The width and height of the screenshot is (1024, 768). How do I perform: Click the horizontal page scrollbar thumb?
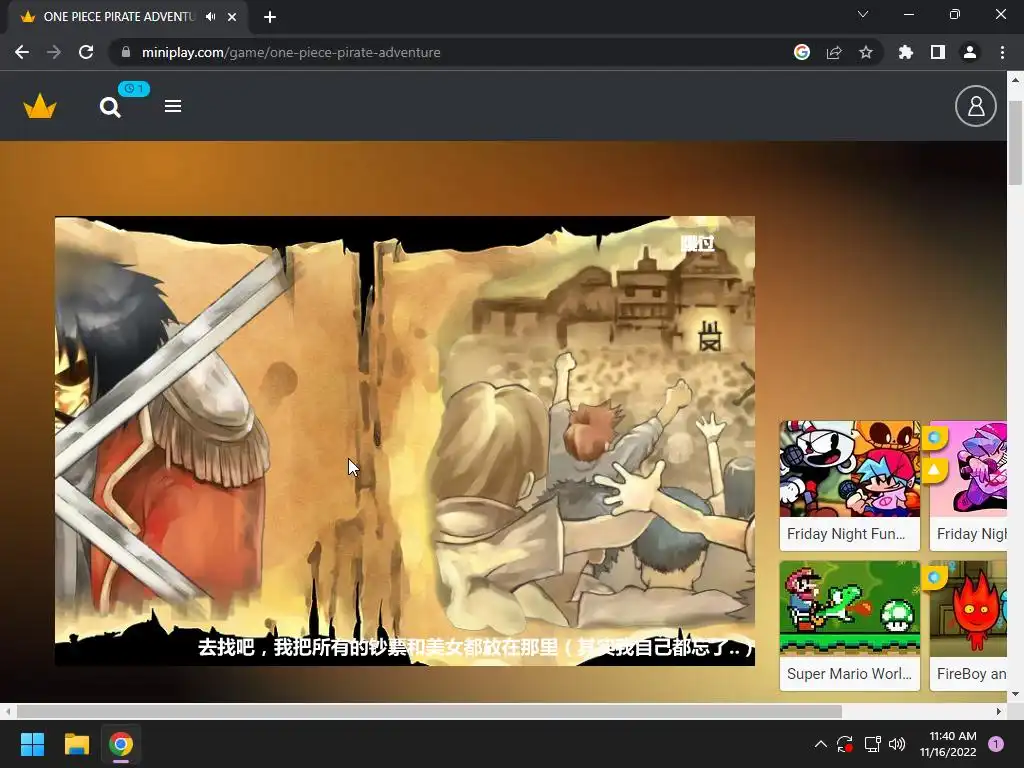429,711
